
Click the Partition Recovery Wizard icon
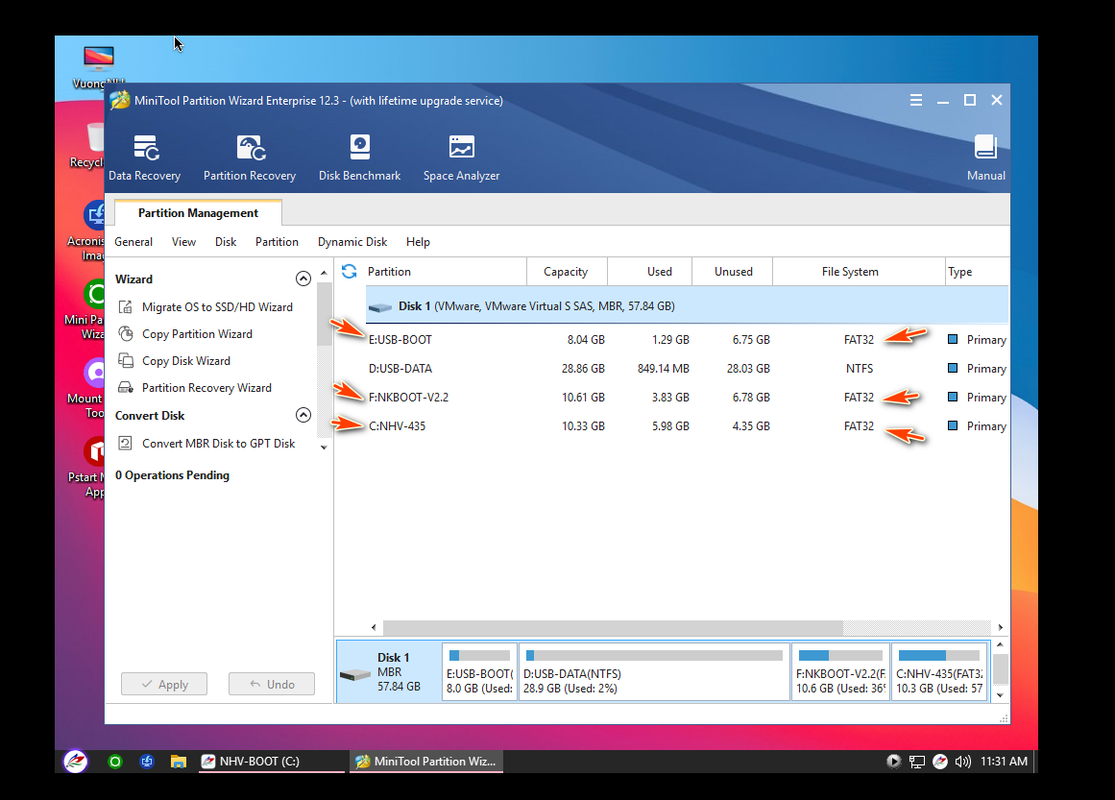[126, 388]
